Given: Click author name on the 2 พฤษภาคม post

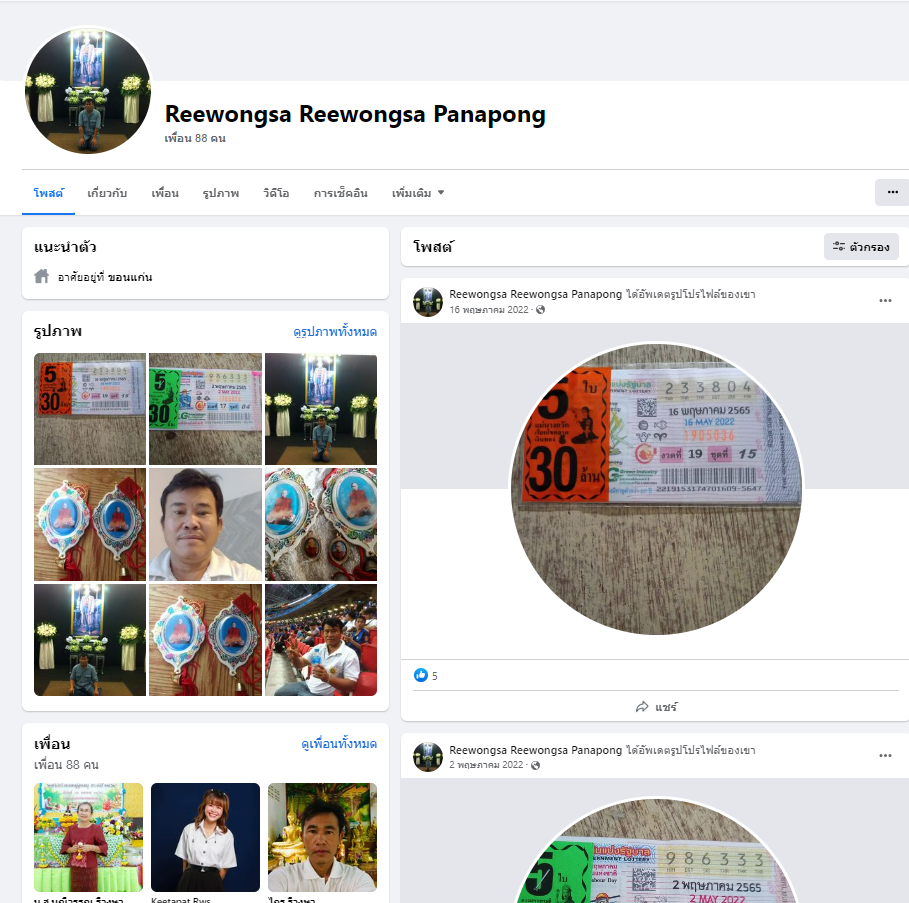Looking at the screenshot, I should click(536, 749).
